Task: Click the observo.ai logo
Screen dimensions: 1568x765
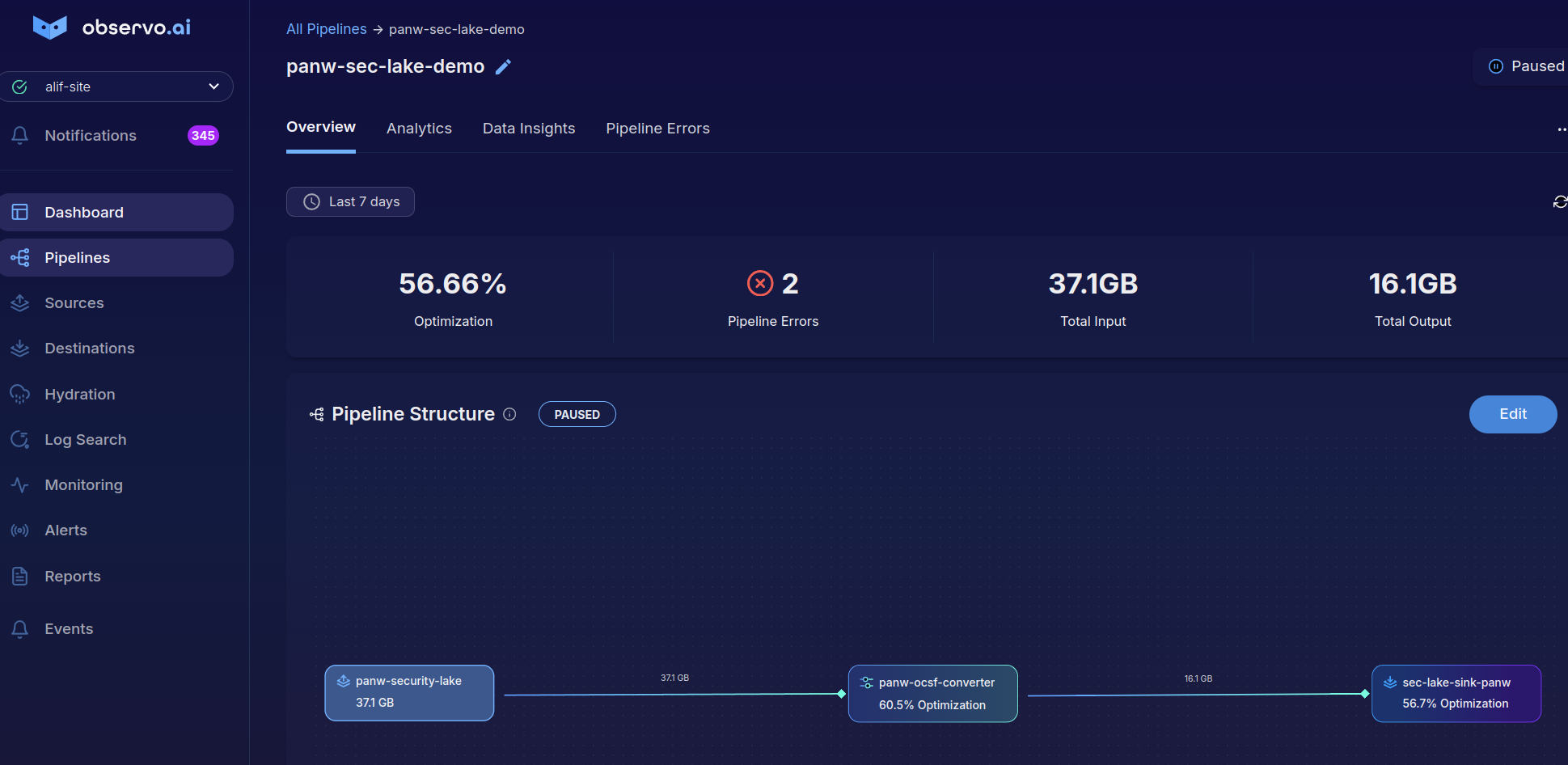Action: [x=112, y=27]
